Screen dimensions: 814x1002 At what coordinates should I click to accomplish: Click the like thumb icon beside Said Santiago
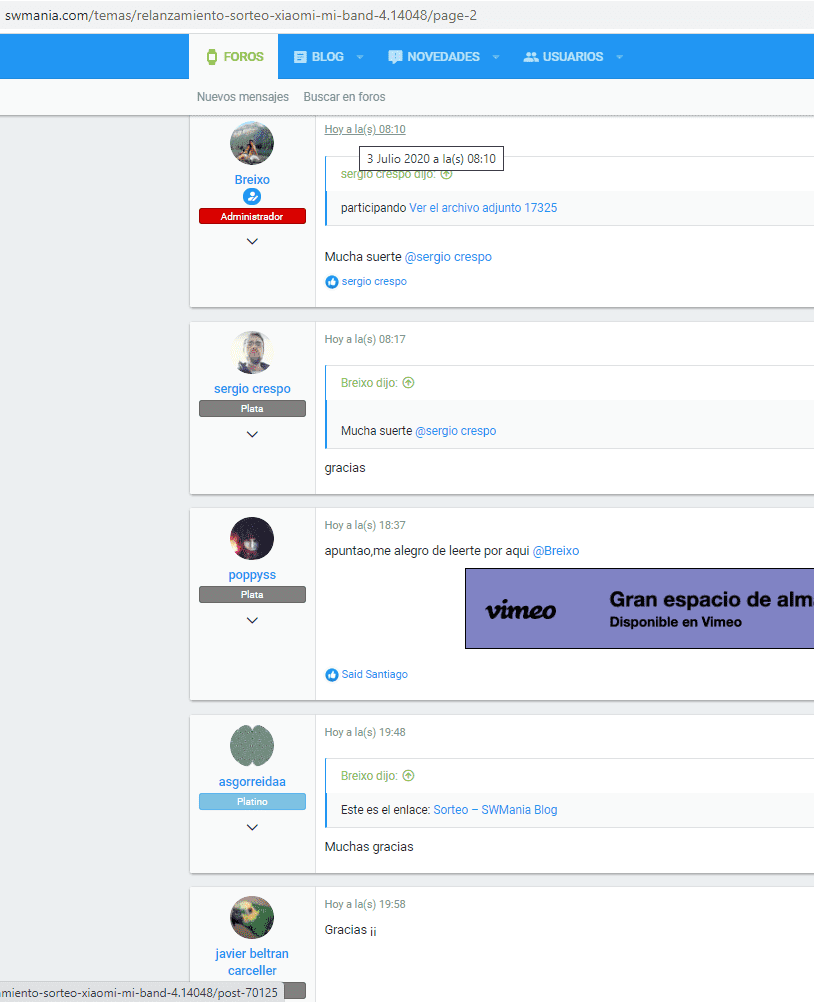(x=332, y=675)
